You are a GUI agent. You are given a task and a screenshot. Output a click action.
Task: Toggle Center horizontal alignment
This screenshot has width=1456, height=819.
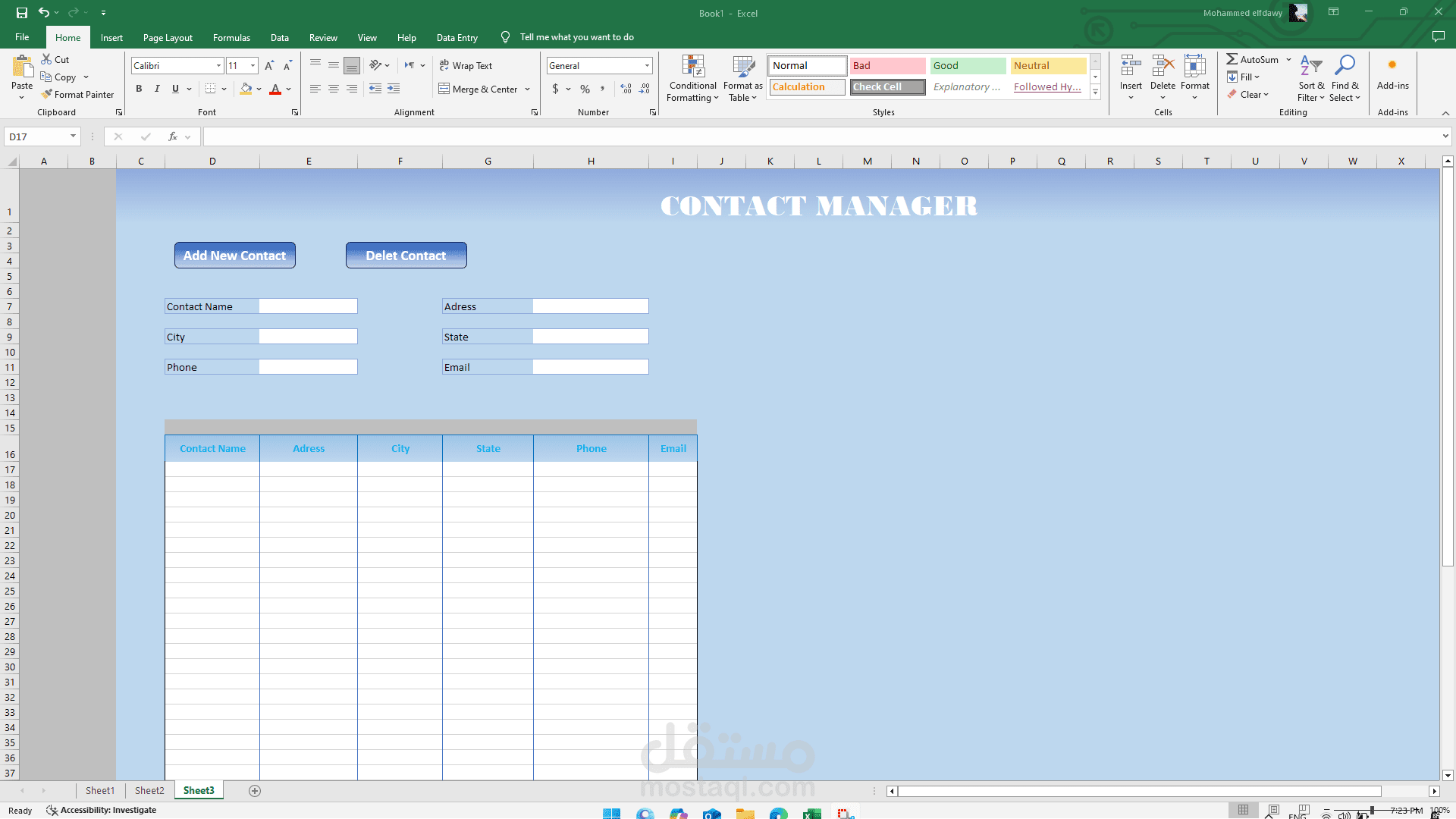pyautogui.click(x=334, y=89)
